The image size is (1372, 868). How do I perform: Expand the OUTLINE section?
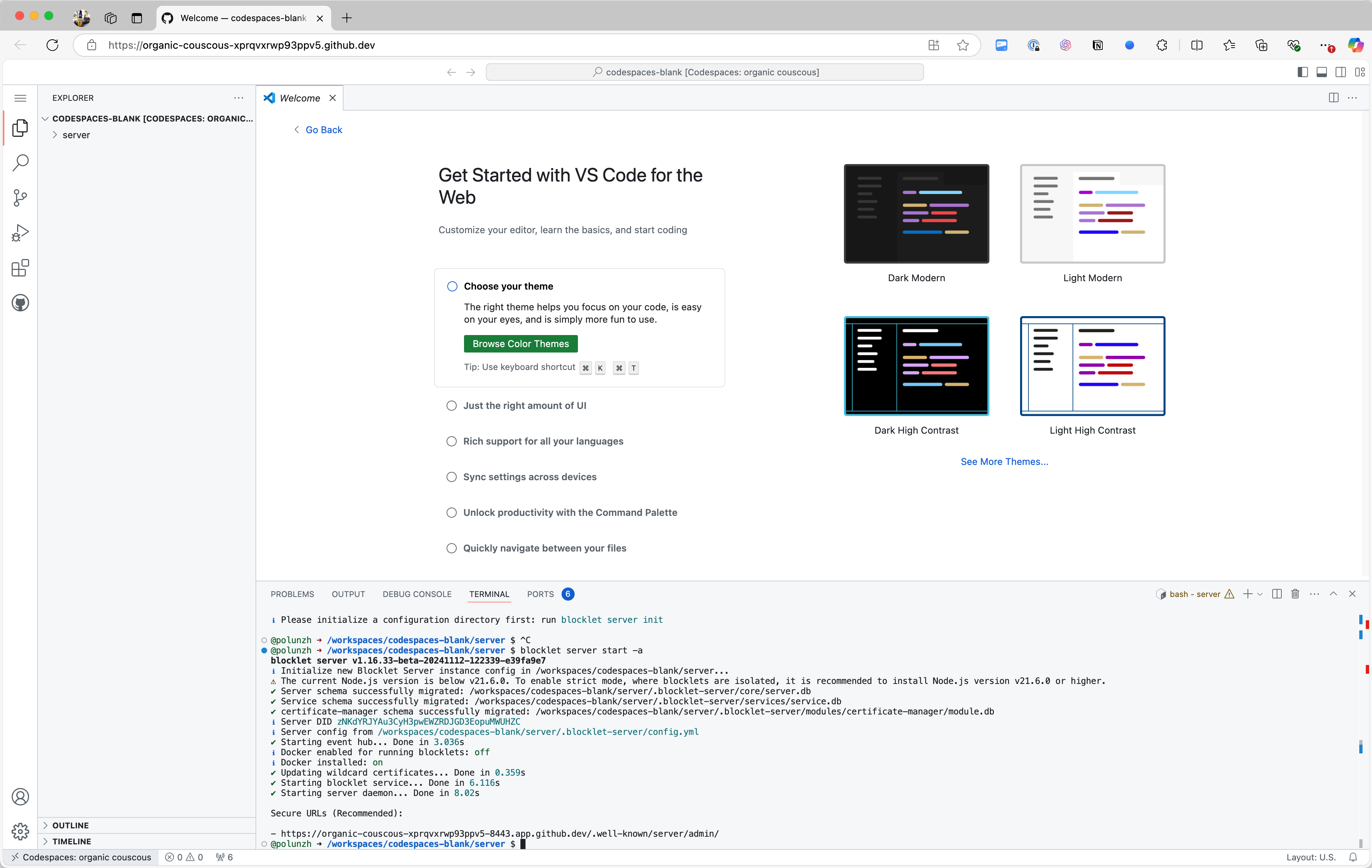click(x=70, y=825)
